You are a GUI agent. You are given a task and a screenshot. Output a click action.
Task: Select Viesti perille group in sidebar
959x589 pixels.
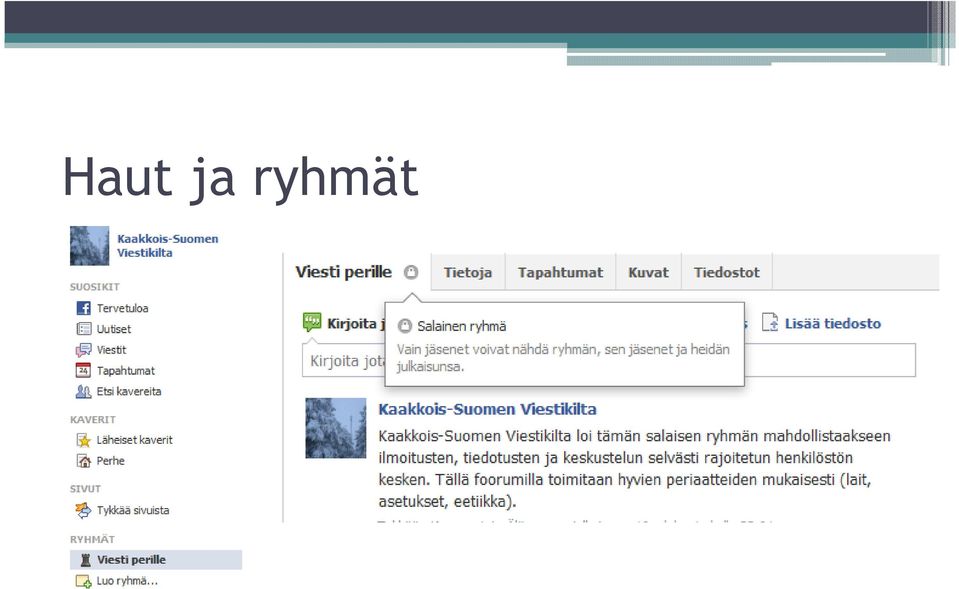156,560
